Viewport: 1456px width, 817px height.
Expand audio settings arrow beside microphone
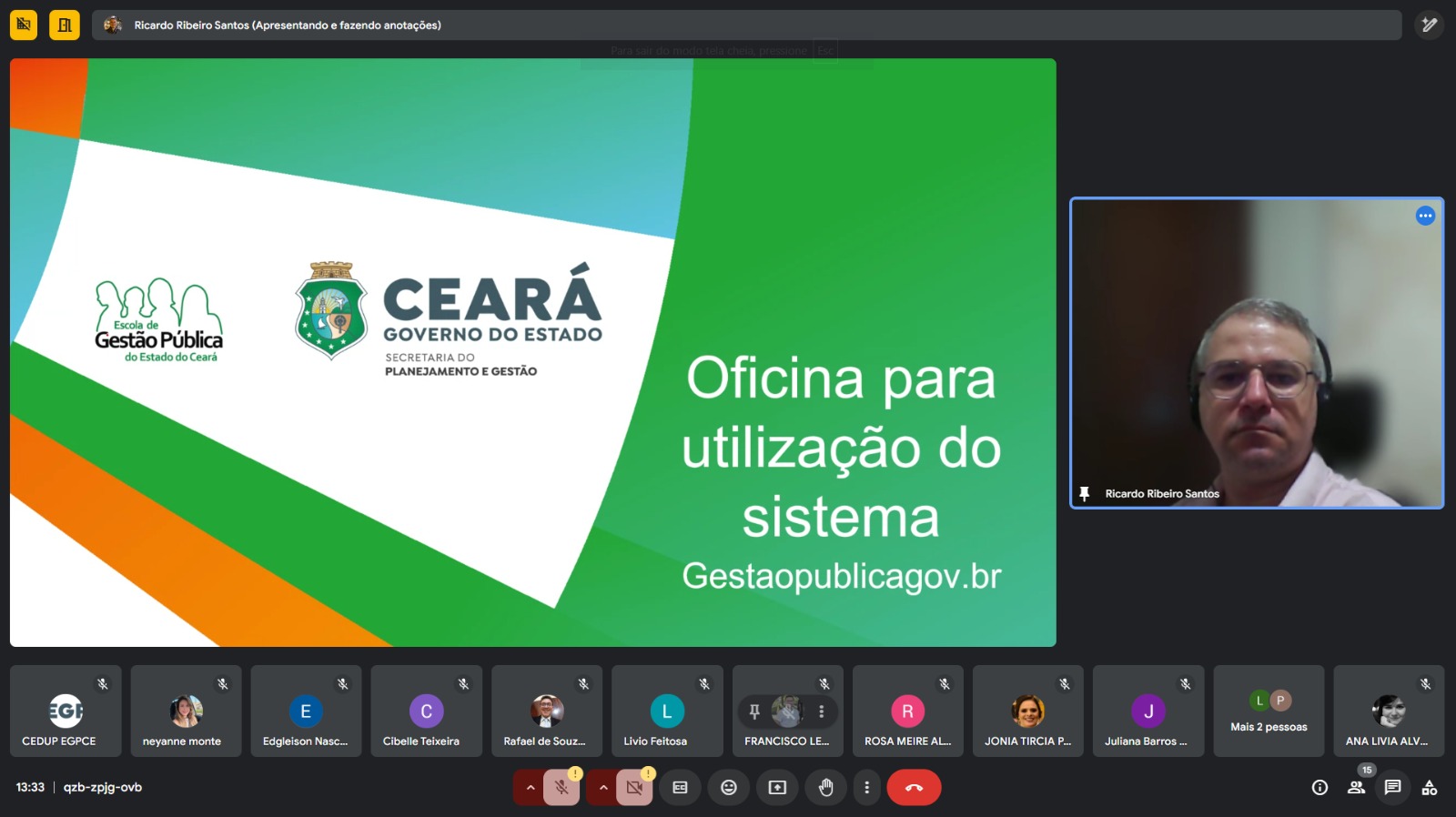pos(530,788)
